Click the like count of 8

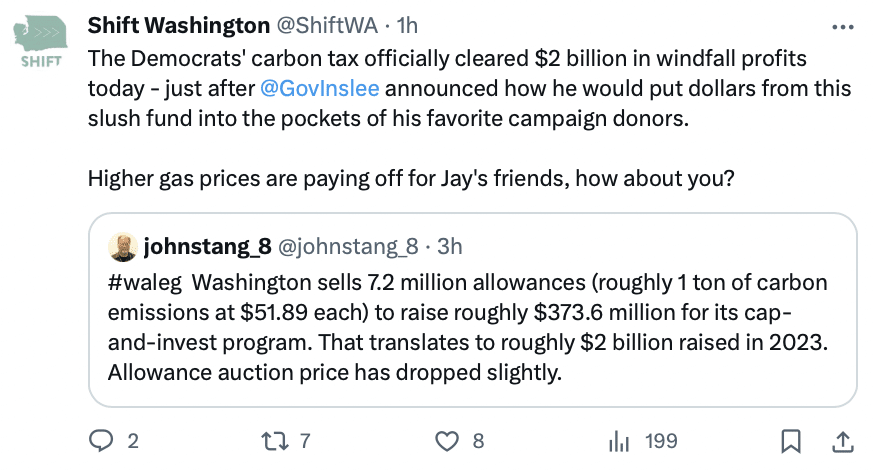click(478, 440)
